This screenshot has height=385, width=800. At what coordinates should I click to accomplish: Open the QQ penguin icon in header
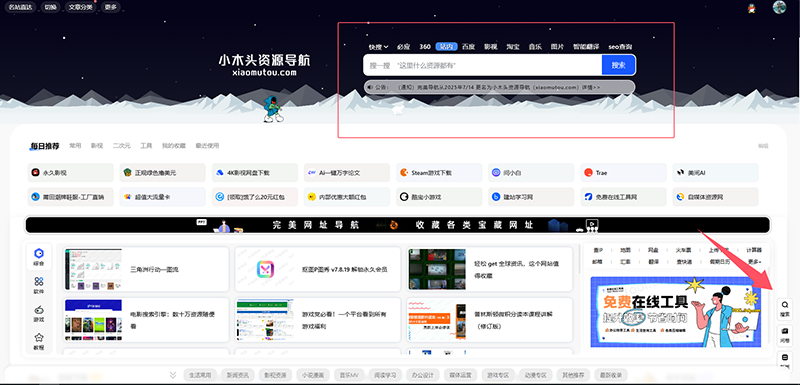pos(751,8)
